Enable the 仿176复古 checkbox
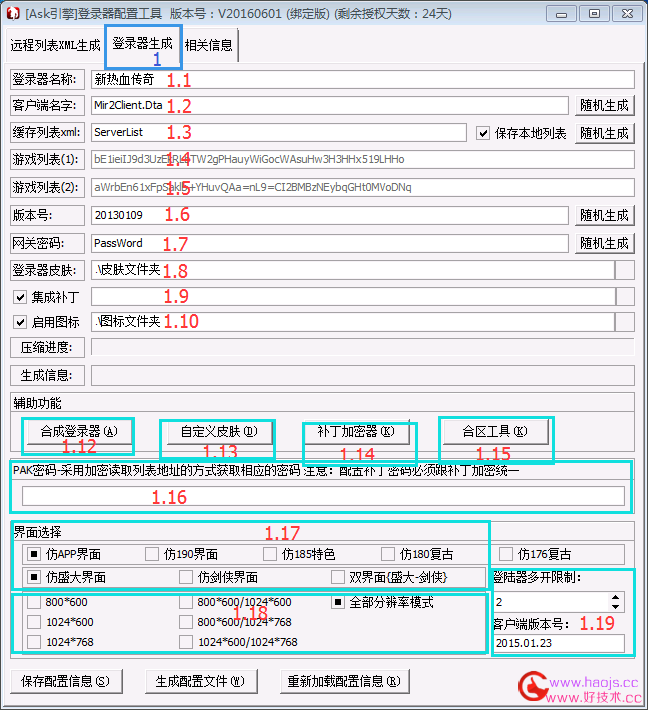This screenshot has width=648, height=710. pos(506,554)
